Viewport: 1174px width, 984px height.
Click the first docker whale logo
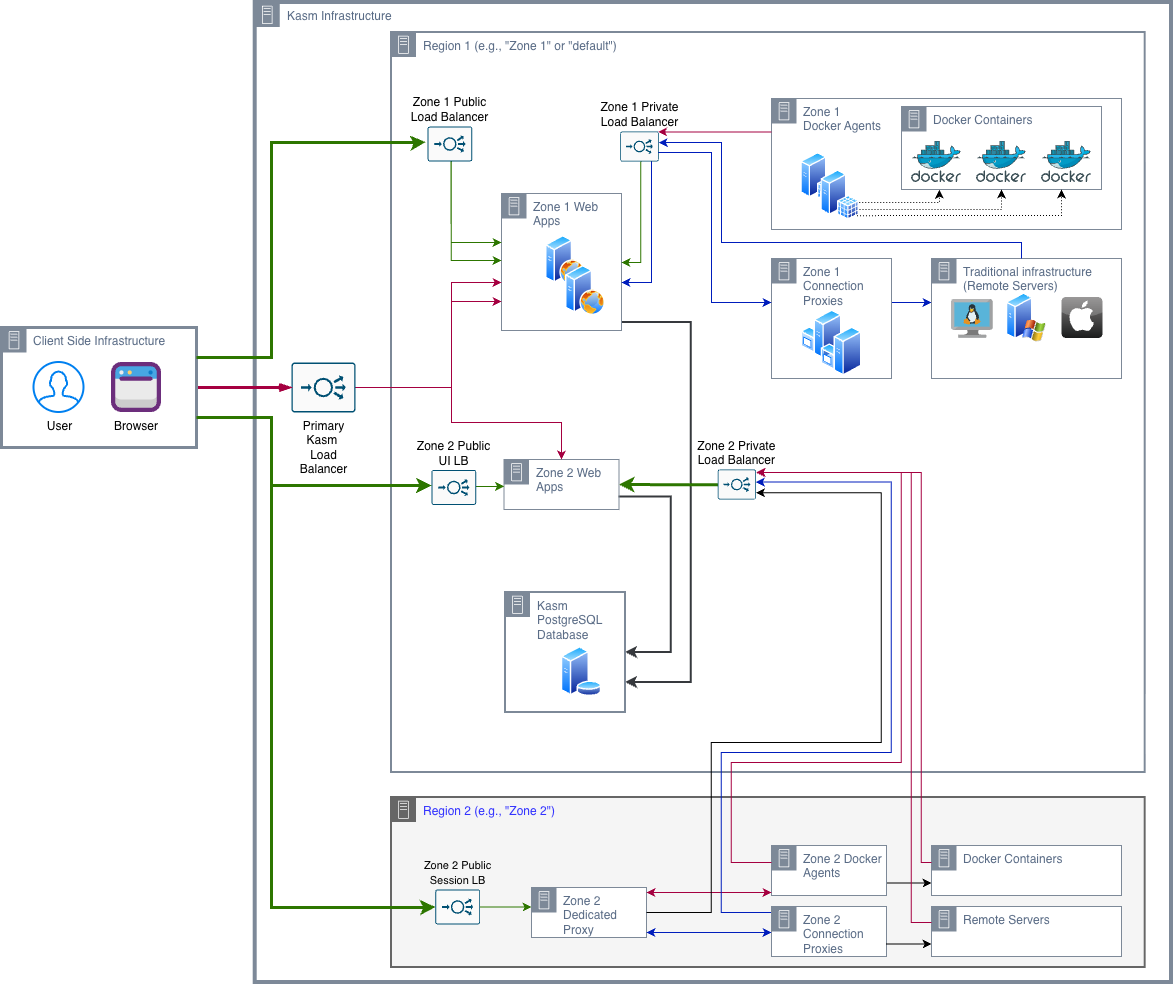[935, 163]
